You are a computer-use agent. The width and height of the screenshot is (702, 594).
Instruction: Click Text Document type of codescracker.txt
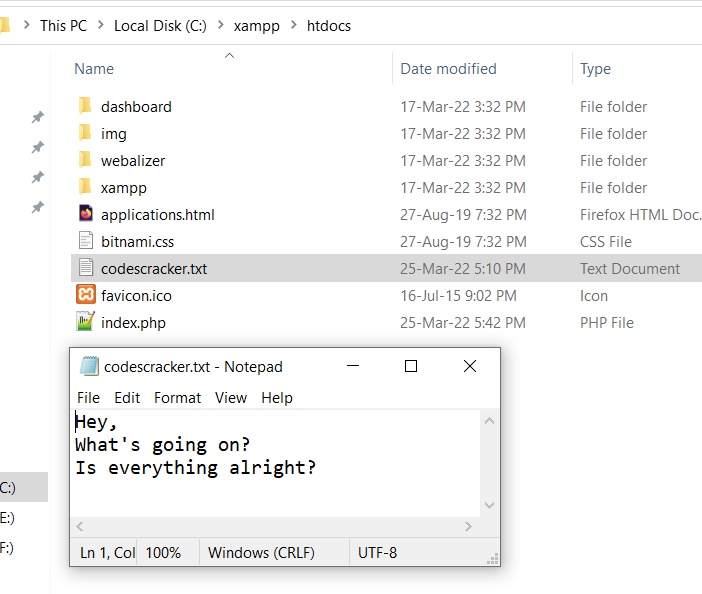(630, 269)
